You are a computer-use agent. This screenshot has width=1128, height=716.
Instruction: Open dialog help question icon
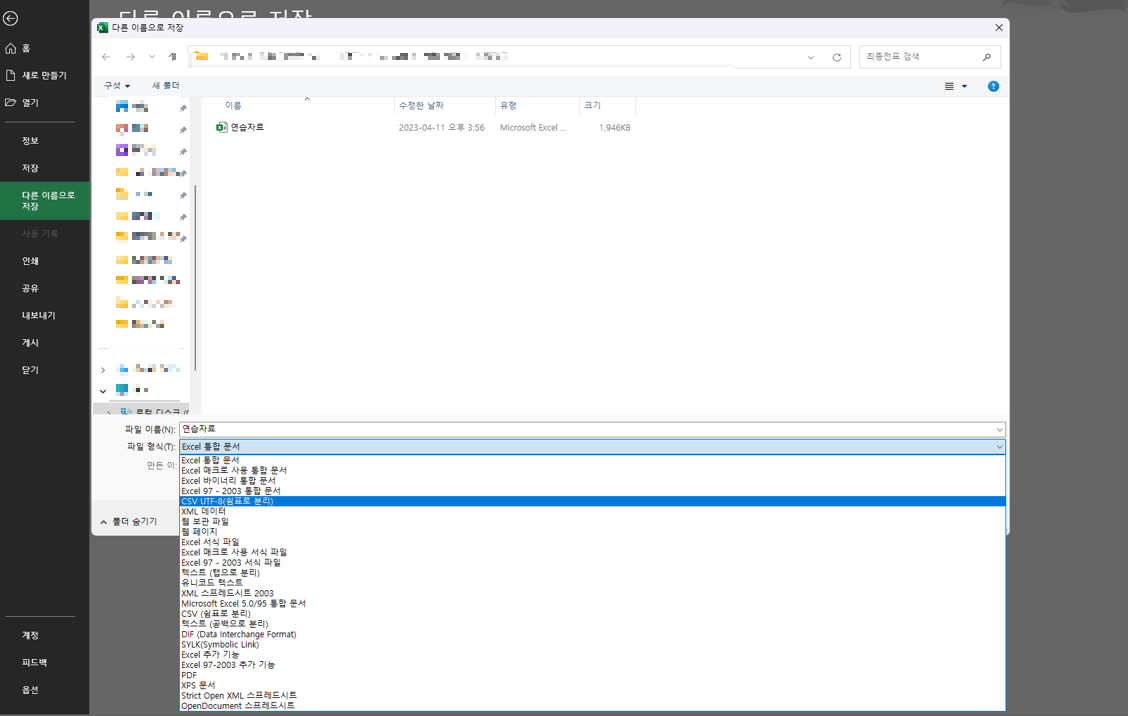click(x=993, y=86)
